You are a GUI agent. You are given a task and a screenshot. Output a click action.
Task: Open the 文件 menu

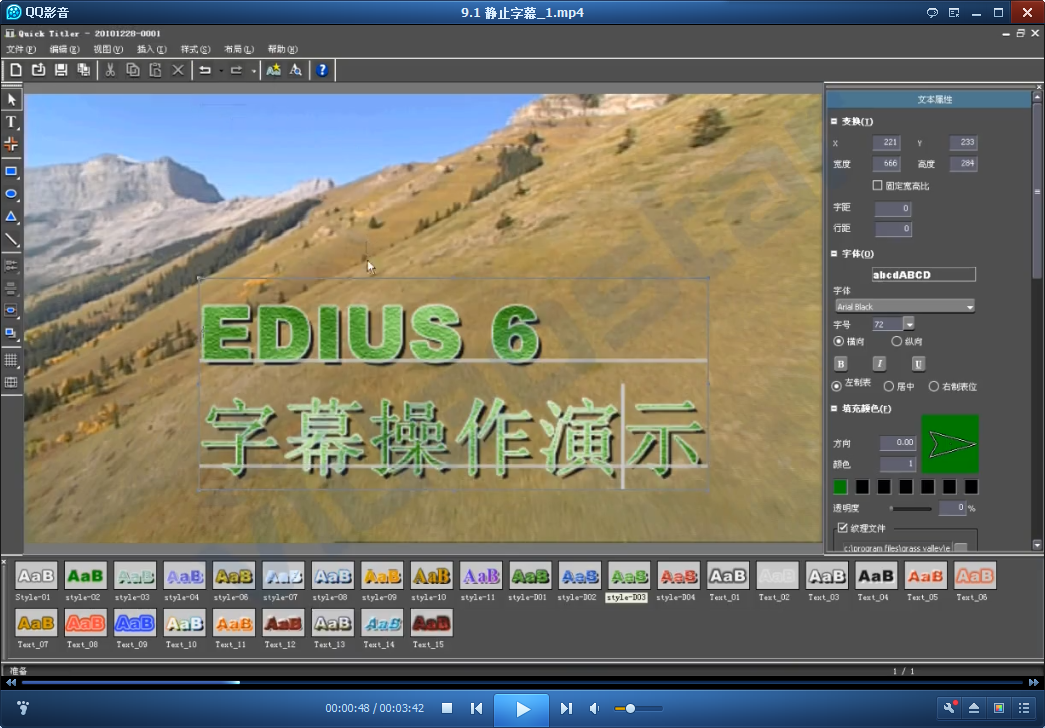tap(21, 49)
